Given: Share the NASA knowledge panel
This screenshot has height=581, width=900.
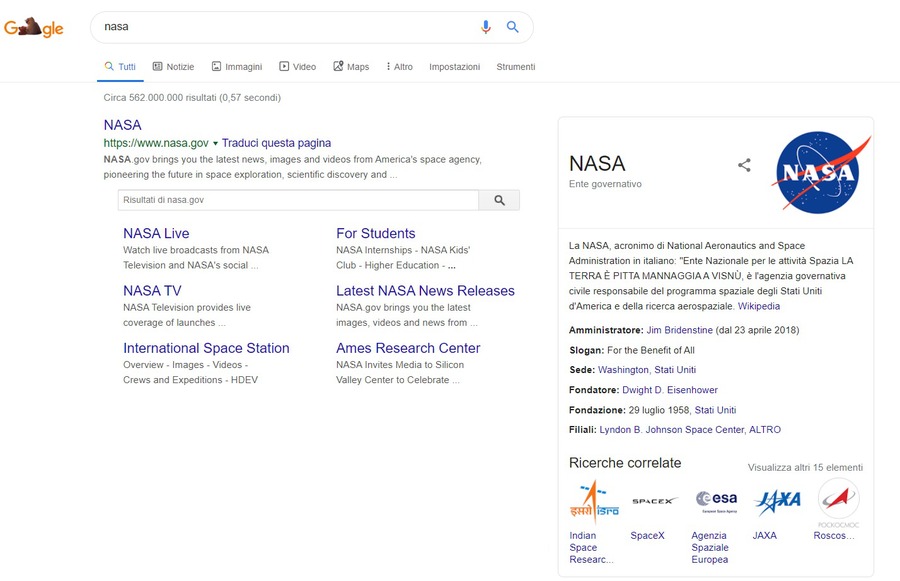Looking at the screenshot, I should pyautogui.click(x=744, y=165).
